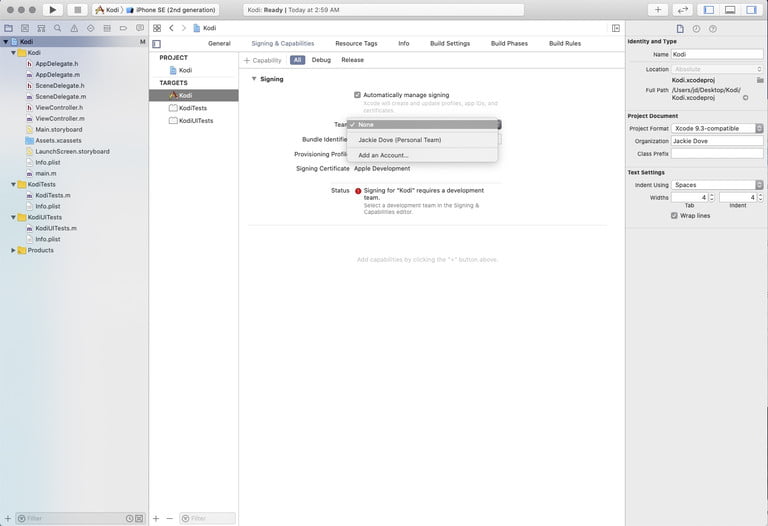Image resolution: width=768 pixels, height=526 pixels.
Task: Open the Indent Using Spaces dropdown
Action: pyautogui.click(x=717, y=185)
